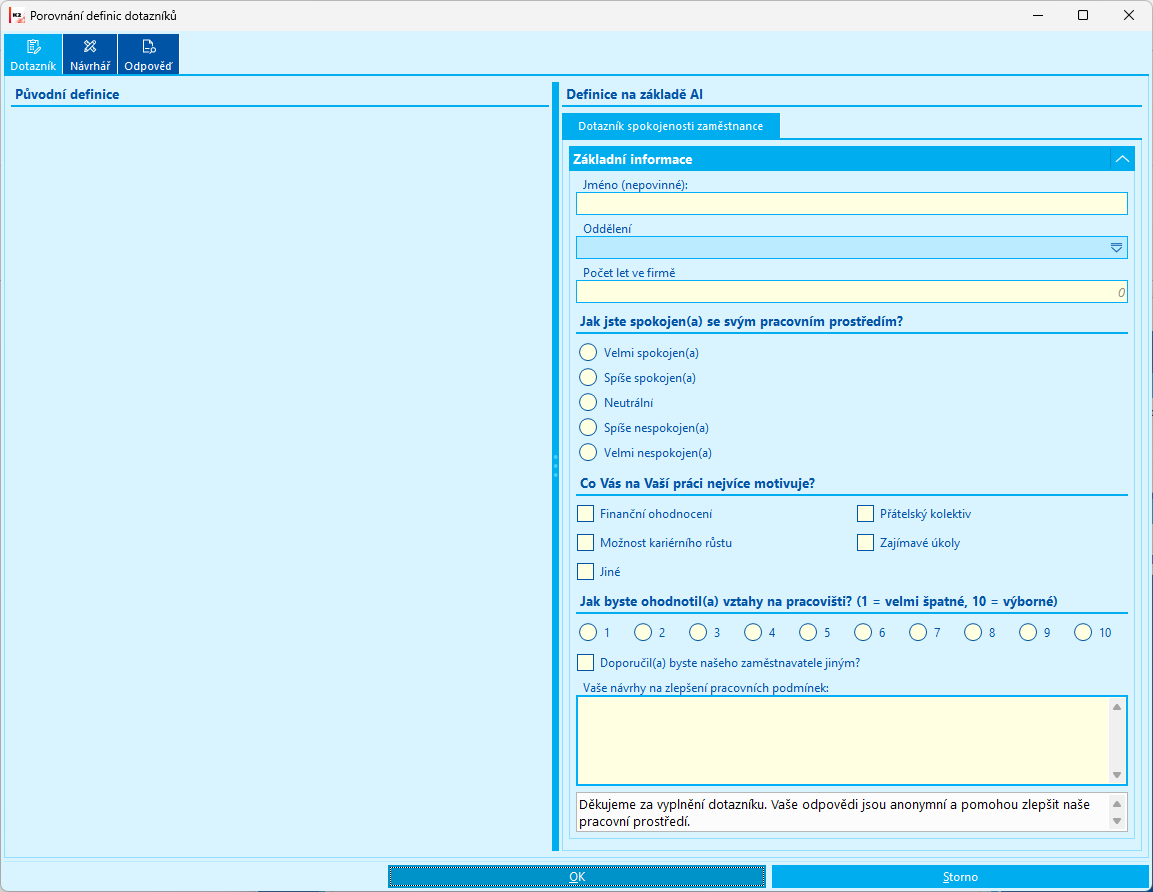1153x892 pixels.
Task: Click scroll down arrow of thank-you note
Action: (1117, 821)
